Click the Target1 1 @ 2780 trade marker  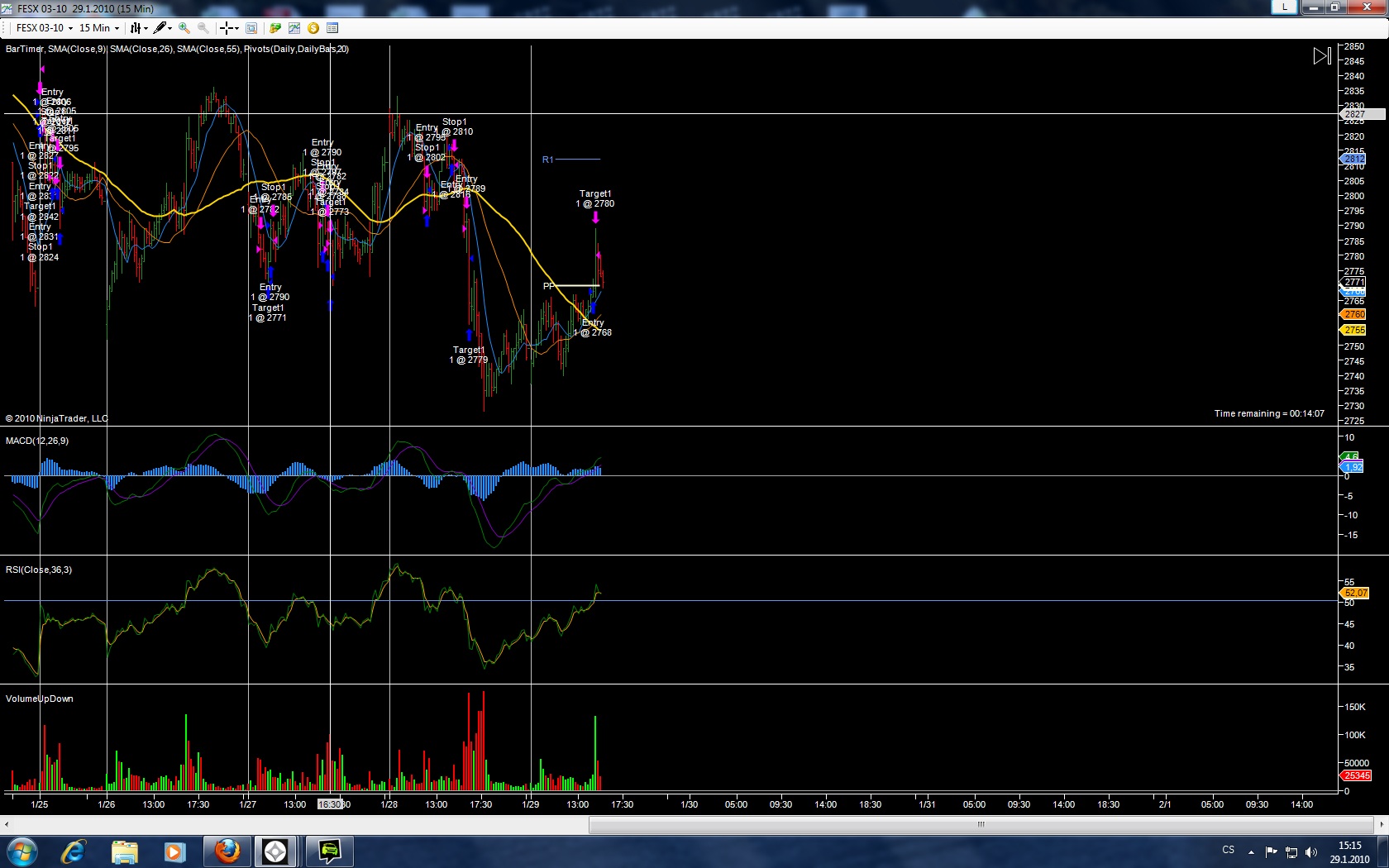595,198
